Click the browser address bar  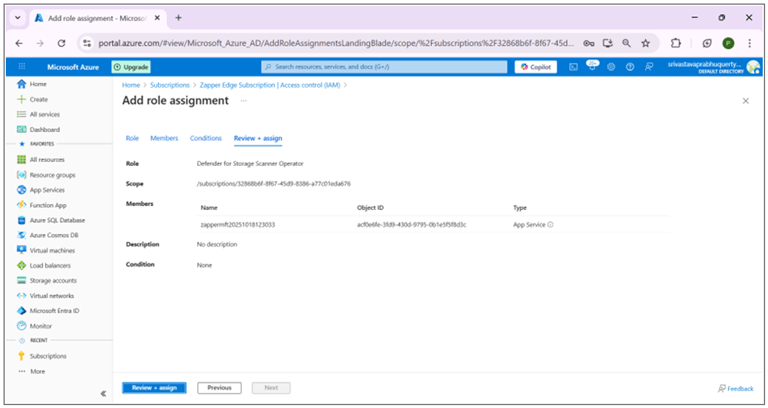click(x=336, y=43)
